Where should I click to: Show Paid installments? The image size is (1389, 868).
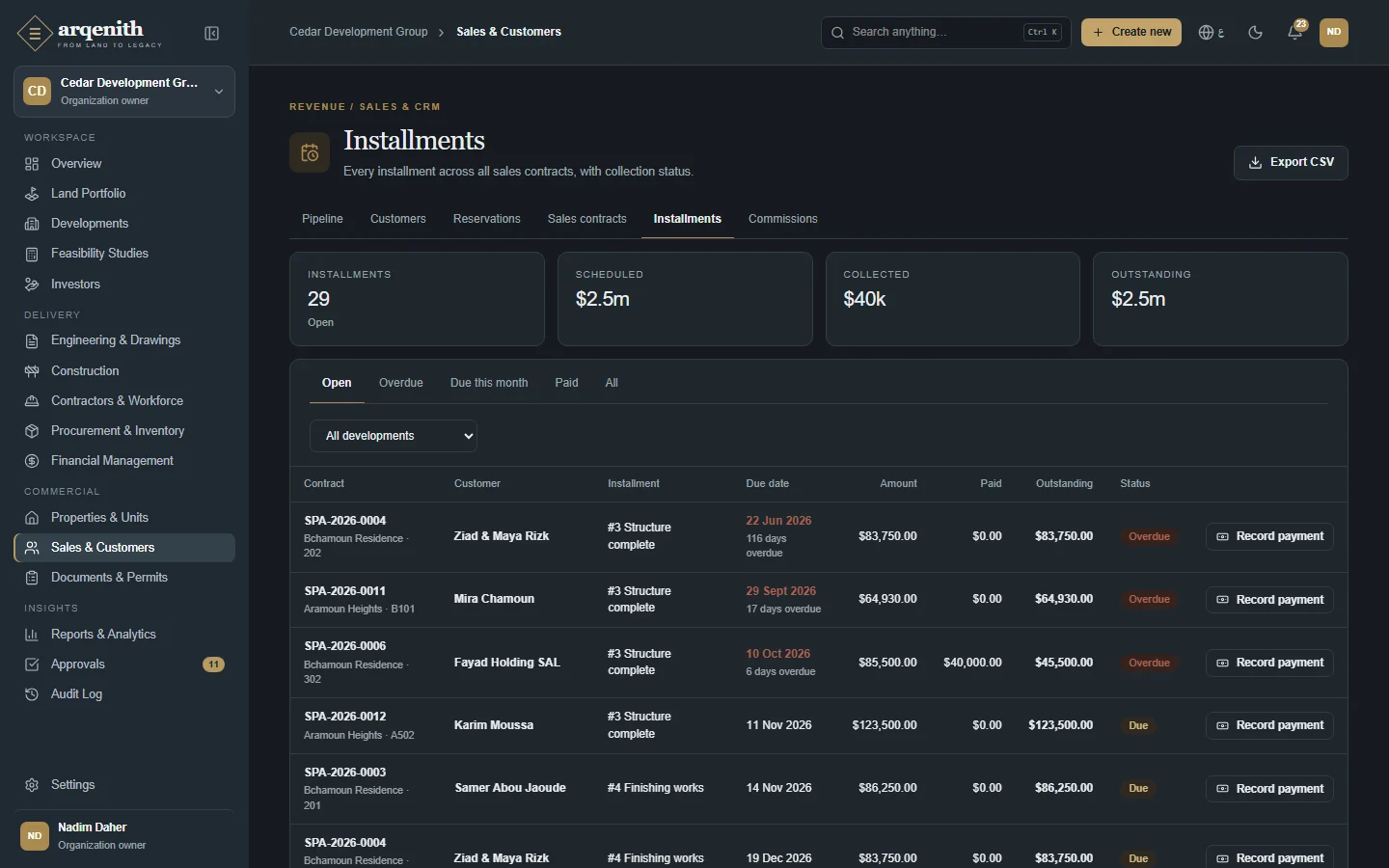tap(567, 383)
